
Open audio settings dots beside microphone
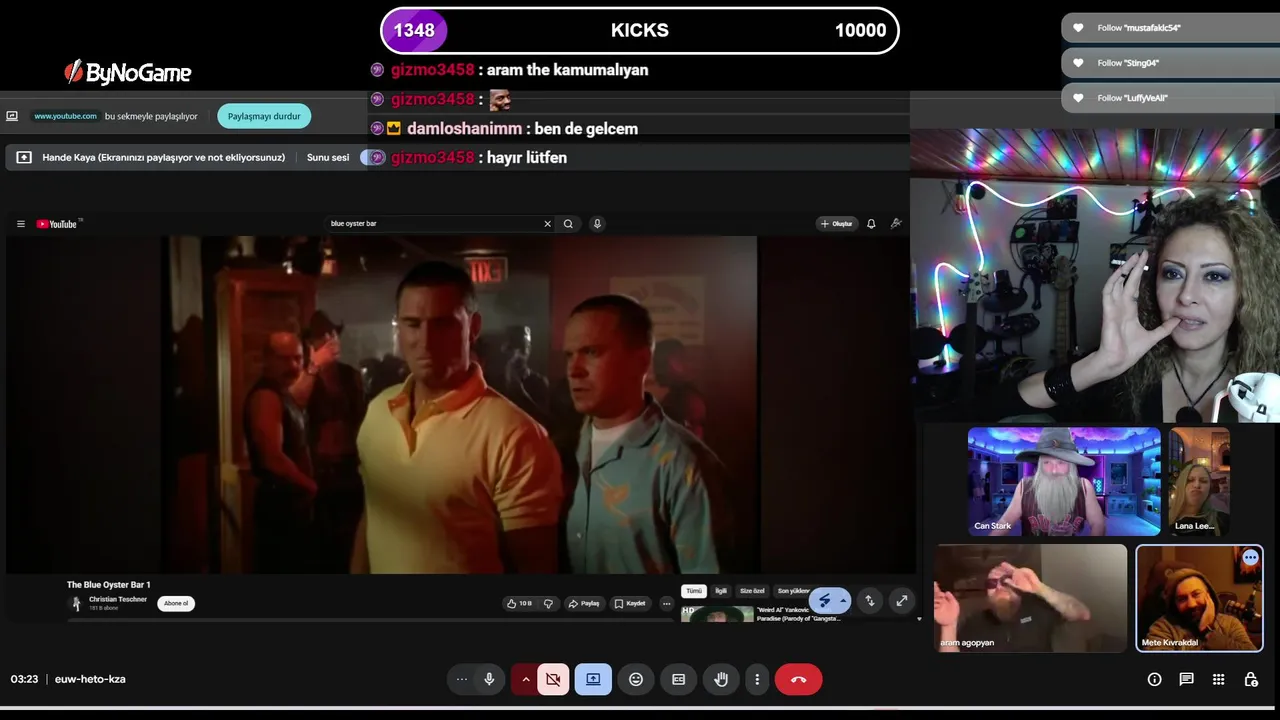pyautogui.click(x=461, y=679)
